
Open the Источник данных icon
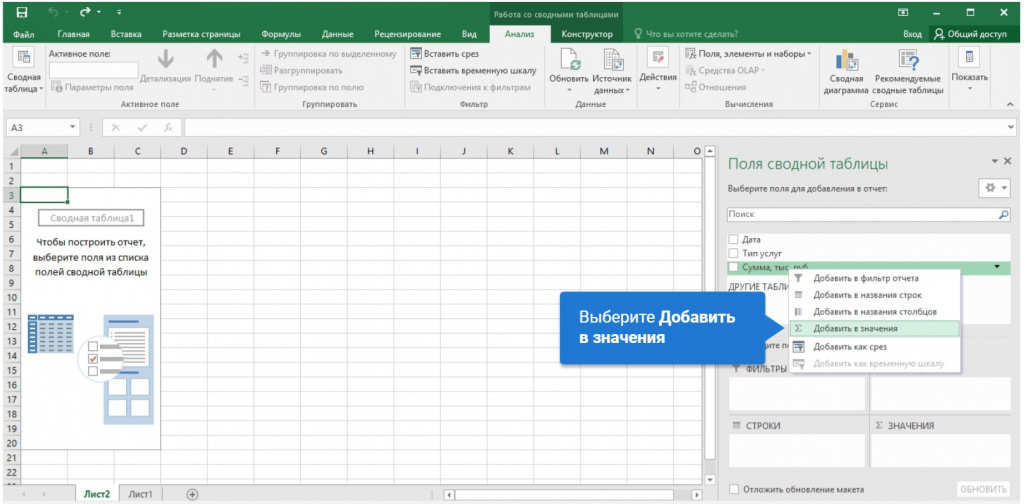pos(613,61)
